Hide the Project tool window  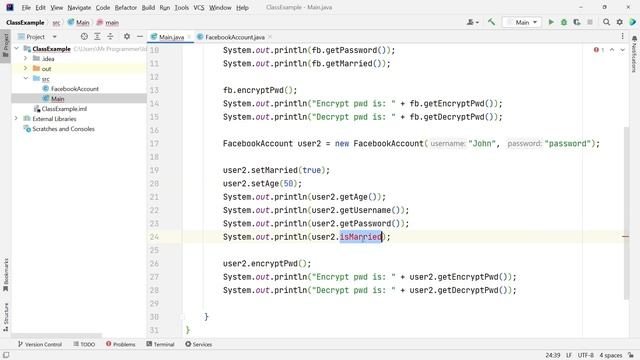point(140,37)
